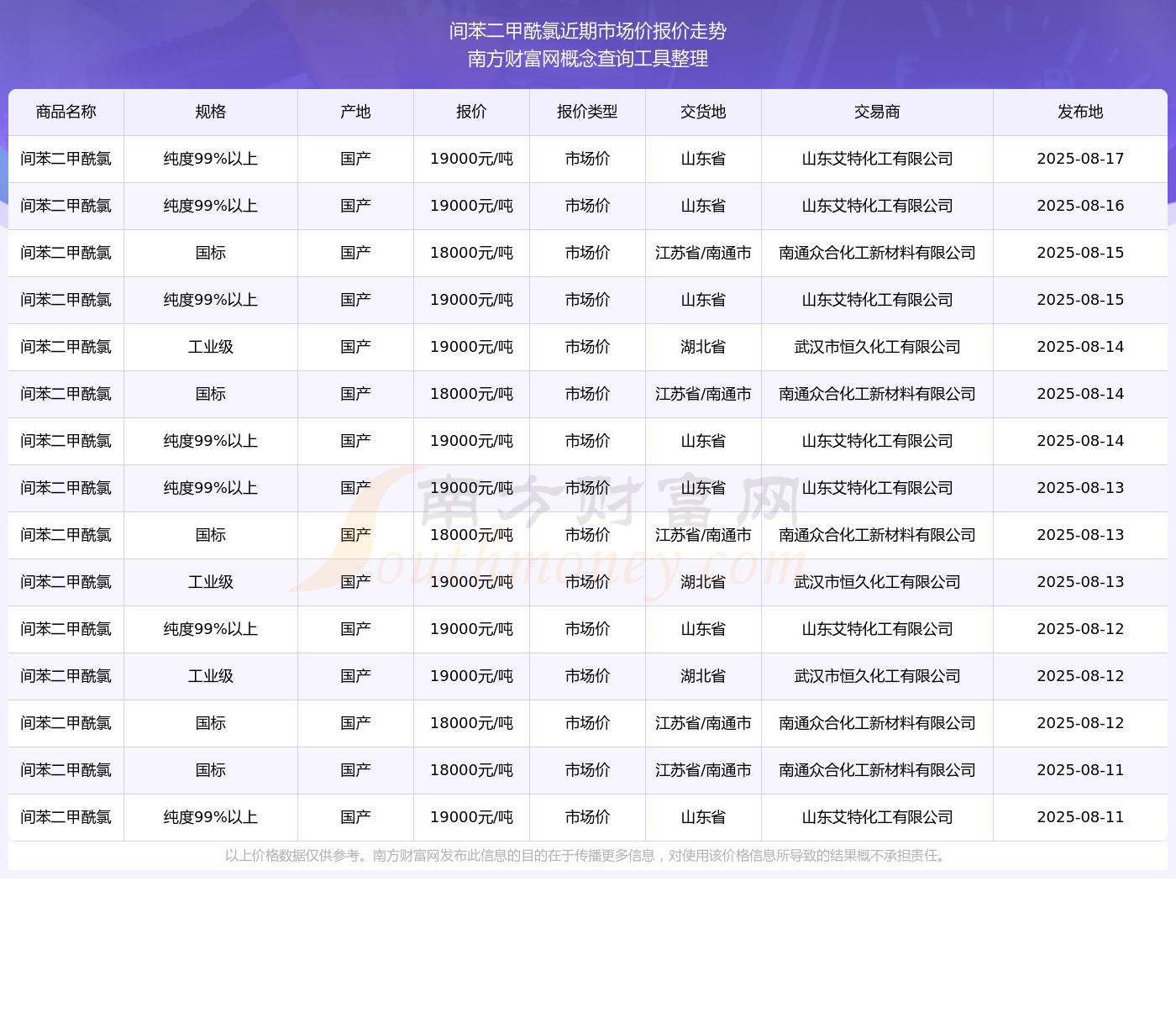Click 市场价 in the 2025-08-17 row

click(588, 159)
